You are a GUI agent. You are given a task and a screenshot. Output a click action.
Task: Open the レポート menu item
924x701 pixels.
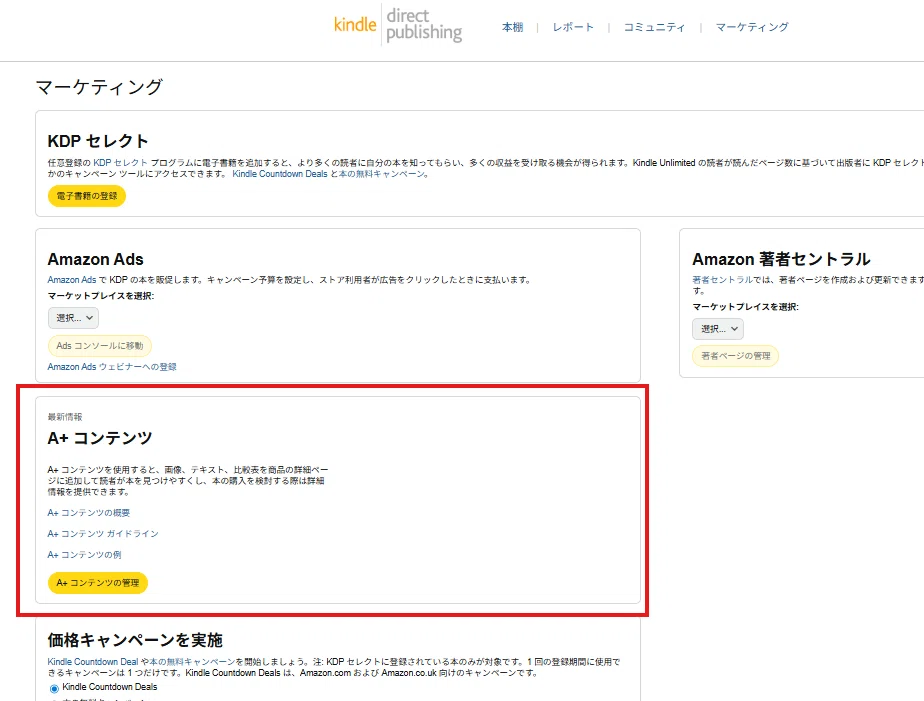pyautogui.click(x=573, y=27)
